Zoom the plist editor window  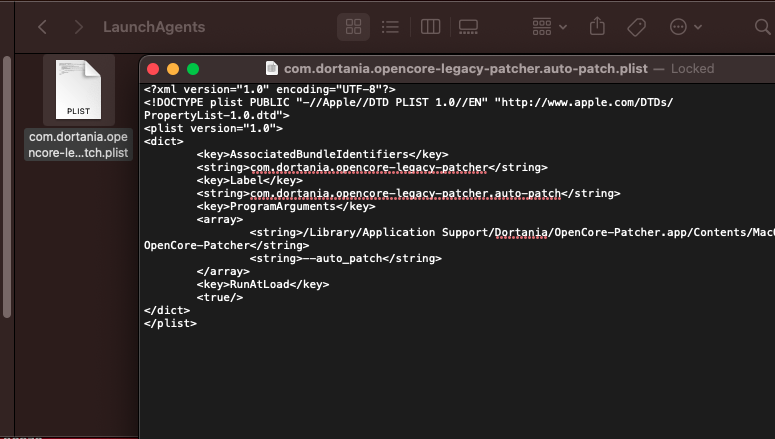[193, 69]
